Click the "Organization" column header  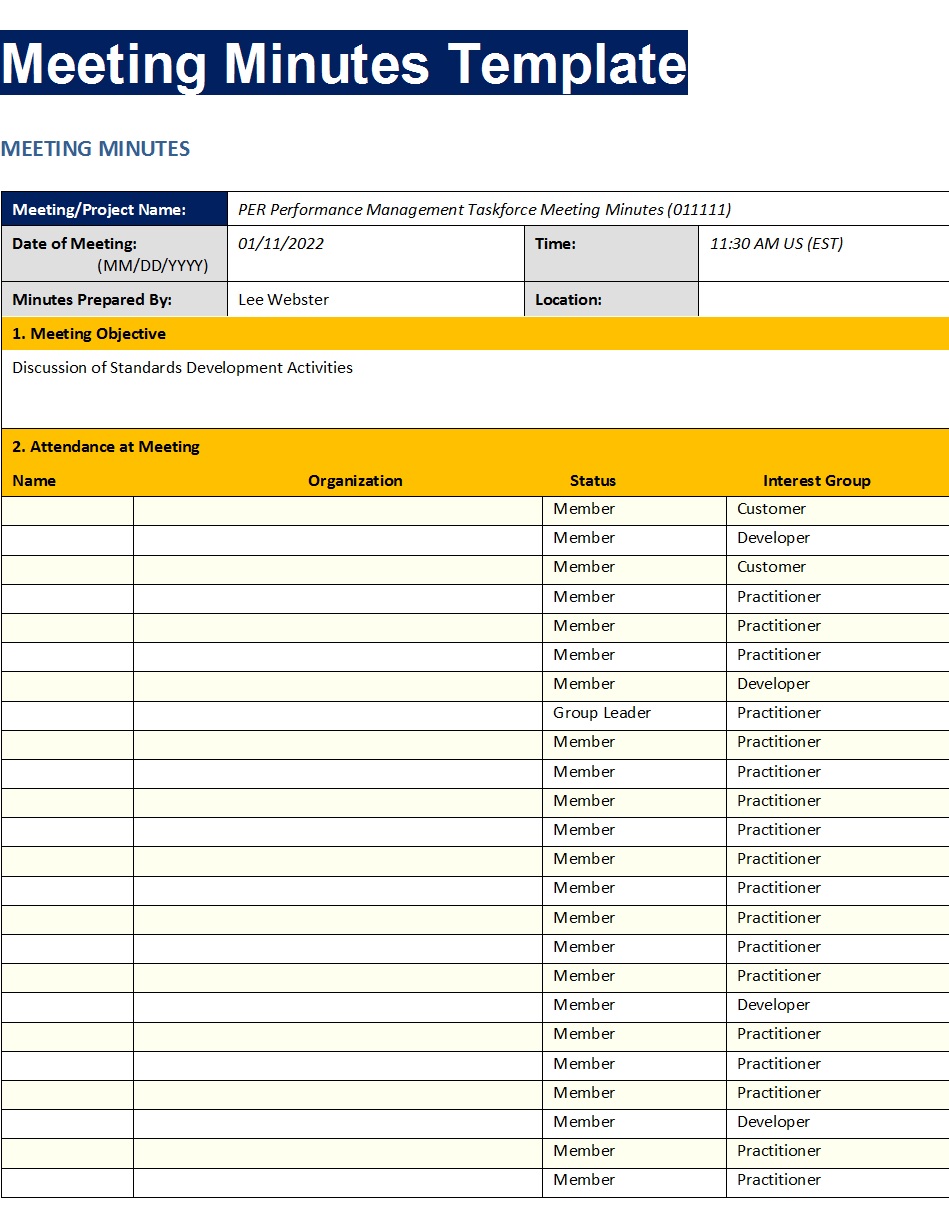[x=355, y=480]
